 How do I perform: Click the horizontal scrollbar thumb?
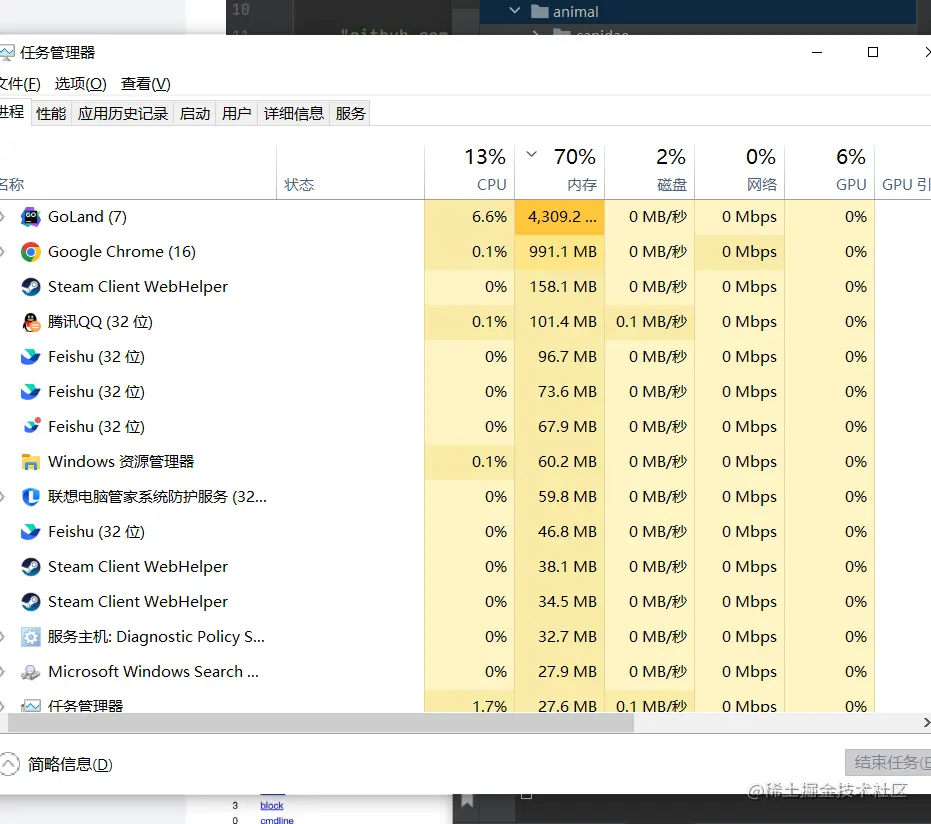[321, 722]
